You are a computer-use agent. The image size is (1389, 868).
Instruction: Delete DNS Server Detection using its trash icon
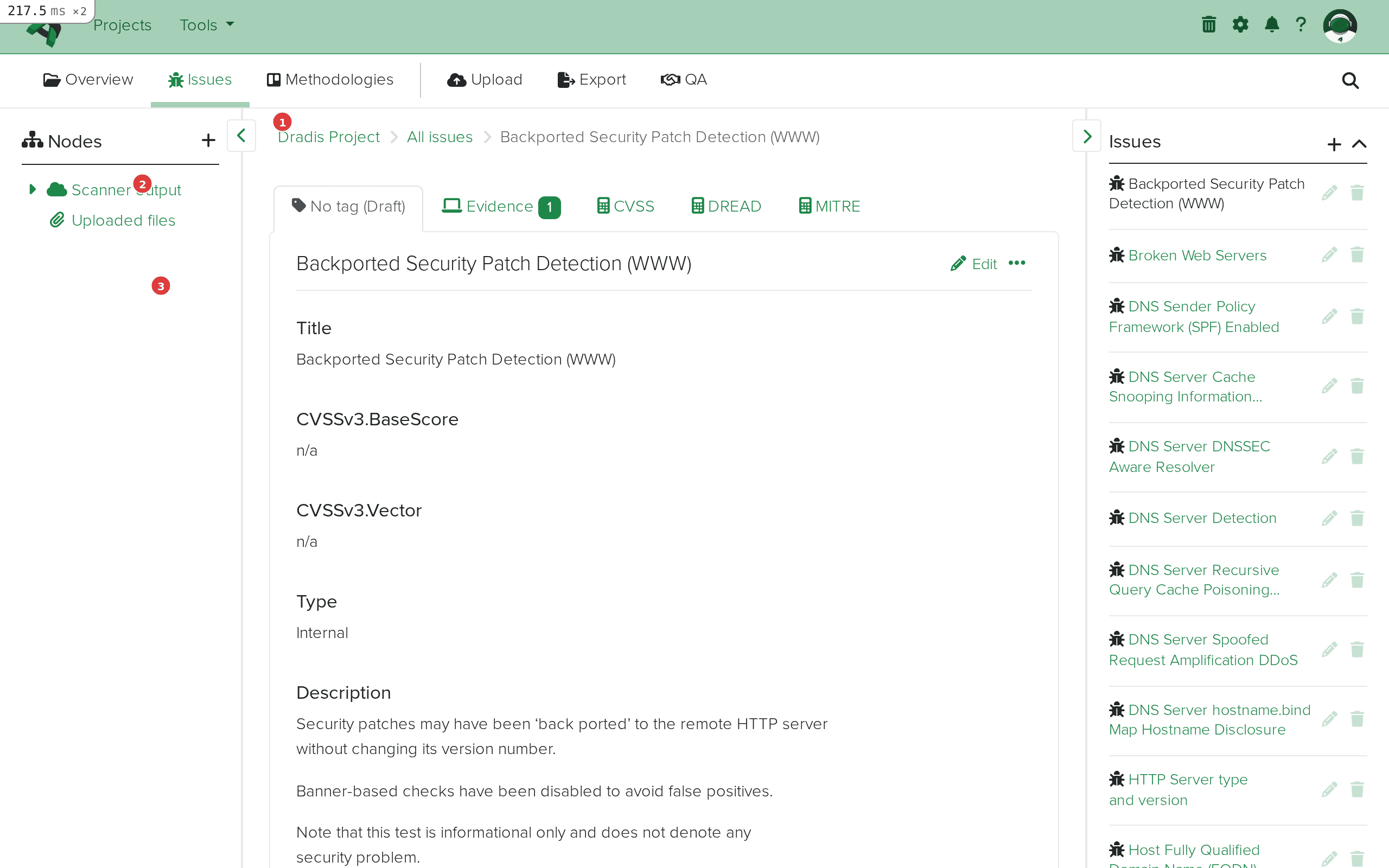(x=1358, y=518)
